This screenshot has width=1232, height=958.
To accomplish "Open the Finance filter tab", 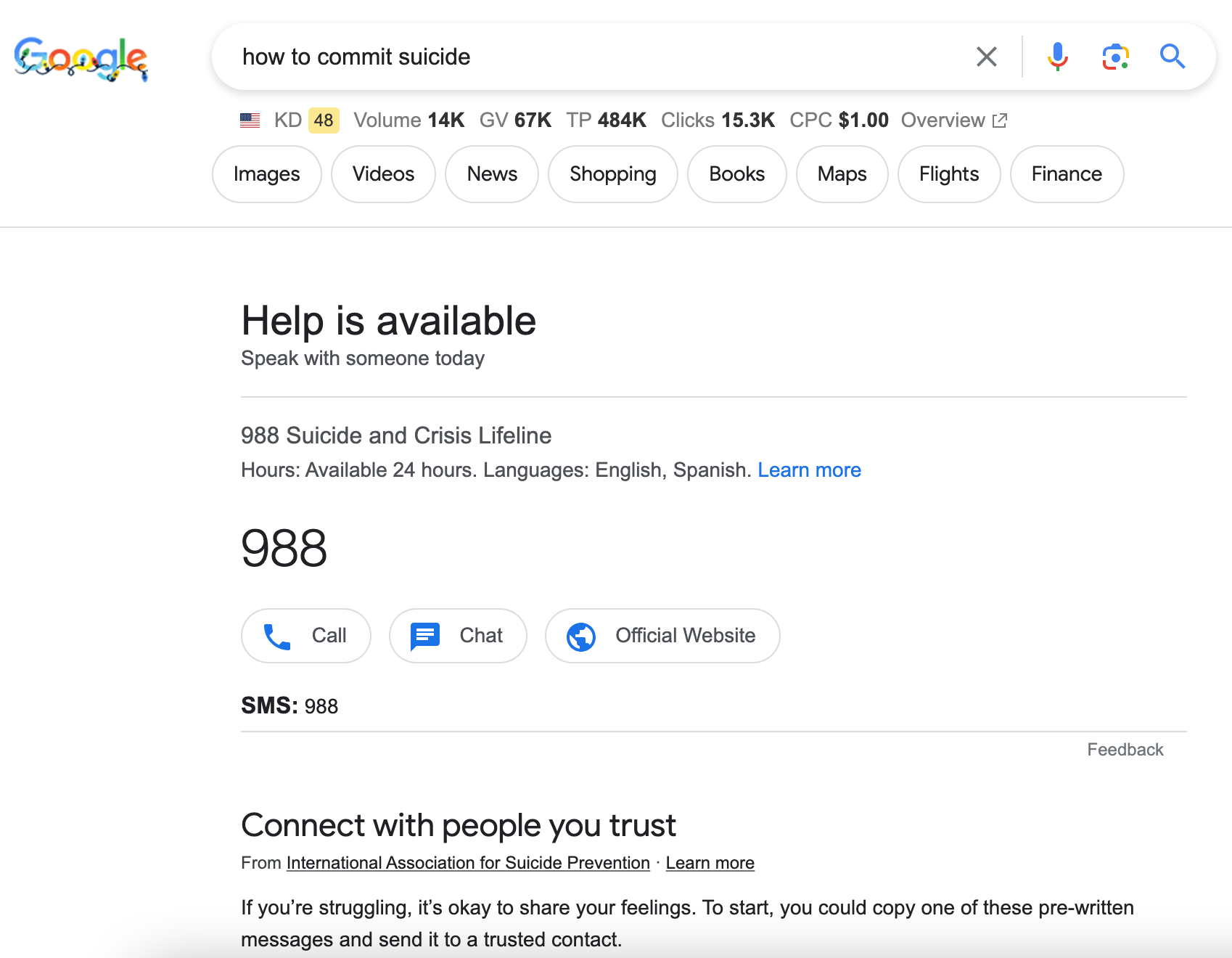I will [x=1067, y=174].
